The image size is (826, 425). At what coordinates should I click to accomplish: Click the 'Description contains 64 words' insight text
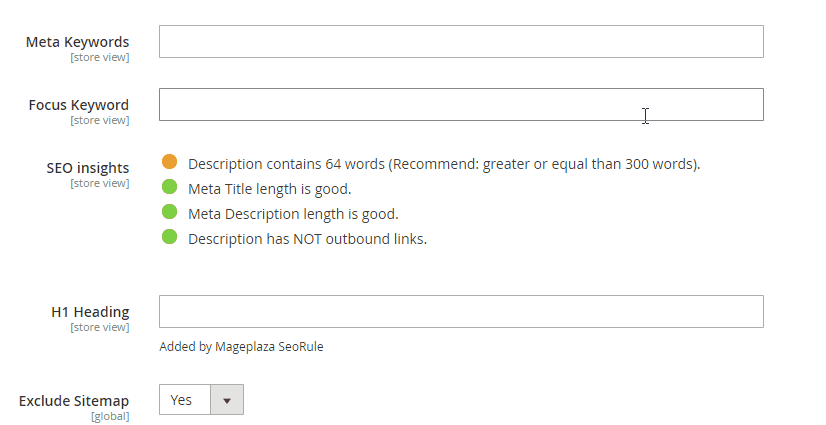tap(444, 163)
